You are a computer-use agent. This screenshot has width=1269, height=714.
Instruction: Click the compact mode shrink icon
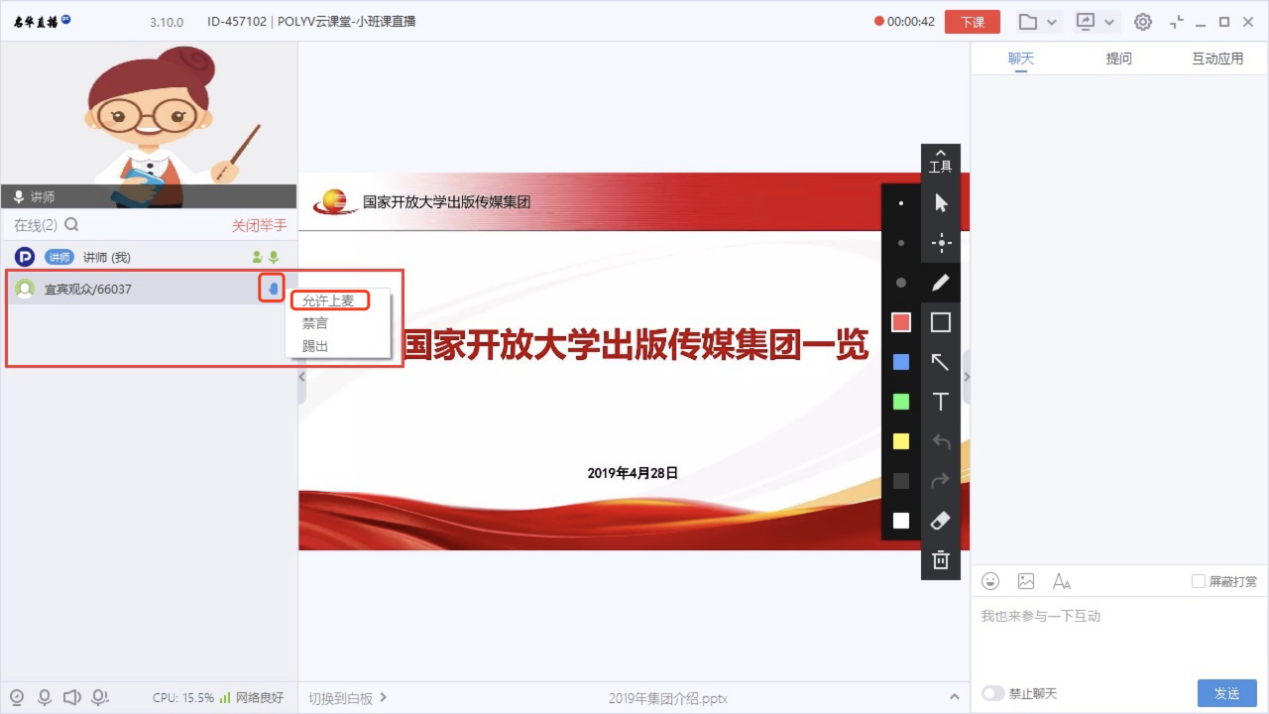1176,22
